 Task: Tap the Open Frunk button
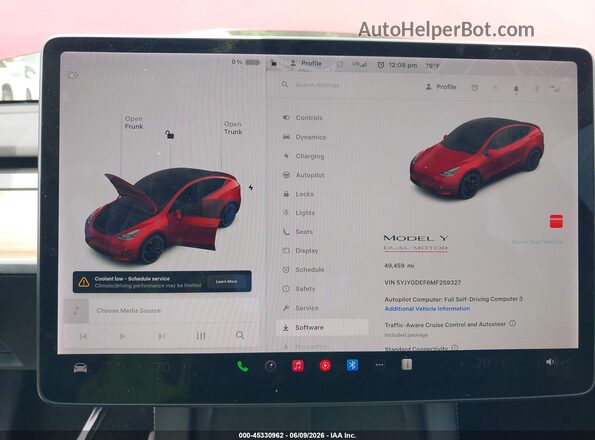tap(134, 123)
